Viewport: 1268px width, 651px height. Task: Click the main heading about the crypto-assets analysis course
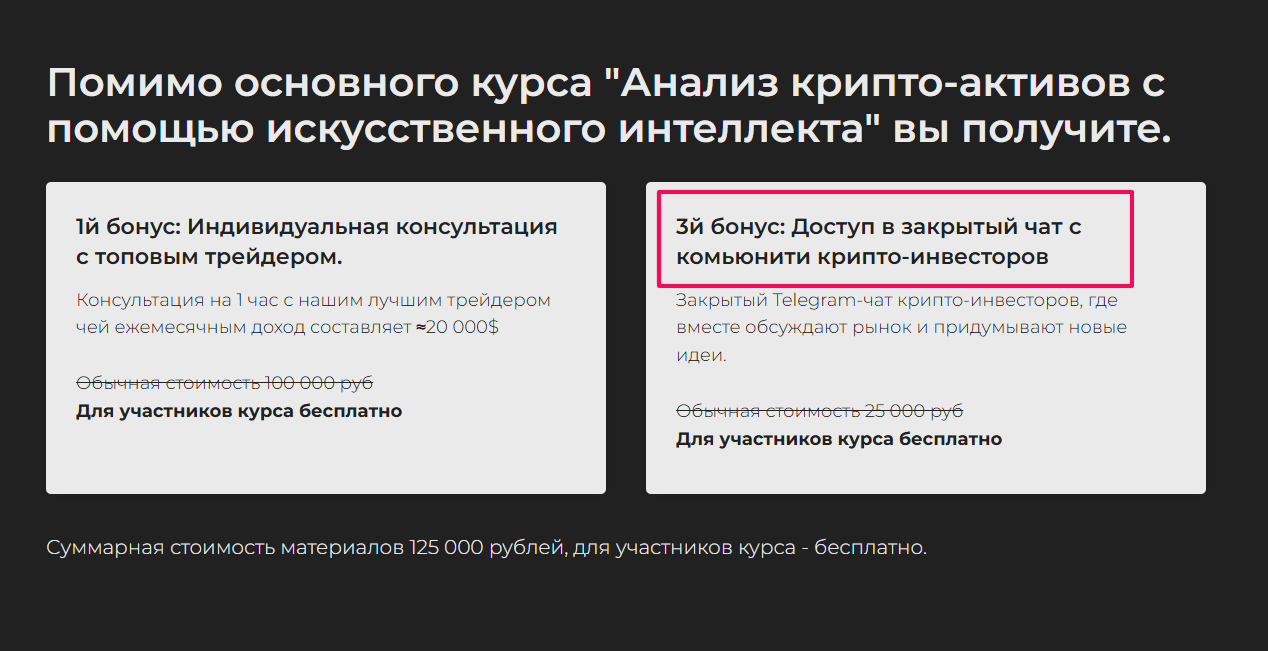(609, 107)
